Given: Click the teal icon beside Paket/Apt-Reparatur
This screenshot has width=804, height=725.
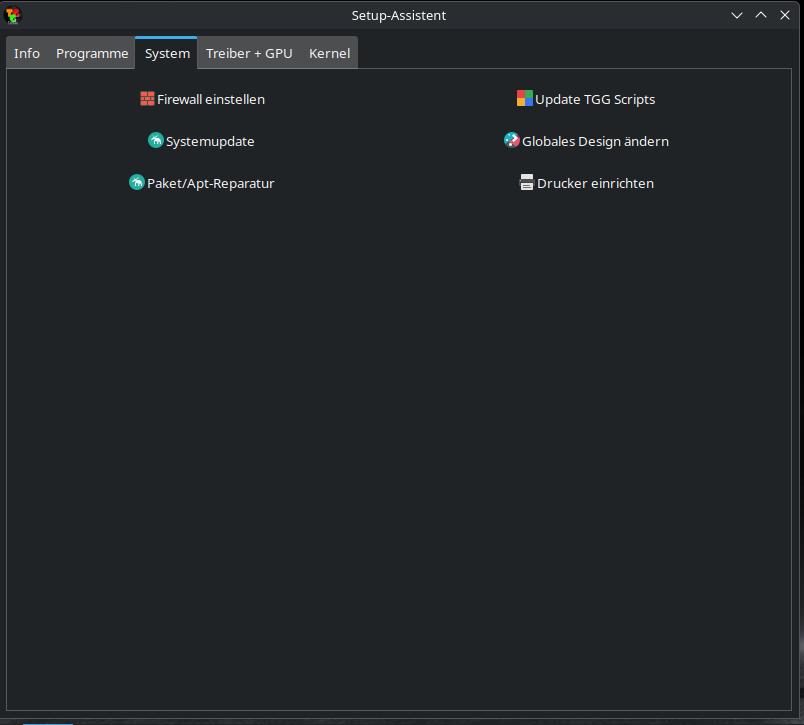Looking at the screenshot, I should [137, 183].
